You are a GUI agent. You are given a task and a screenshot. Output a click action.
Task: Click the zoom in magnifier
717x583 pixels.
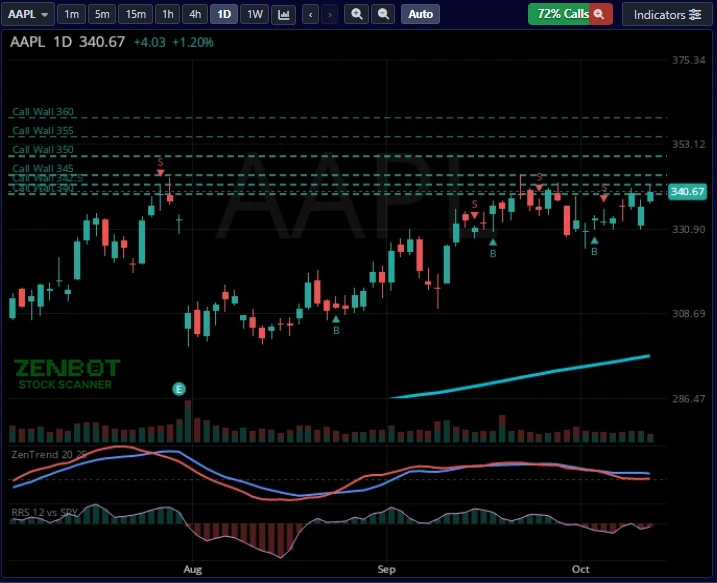357,14
